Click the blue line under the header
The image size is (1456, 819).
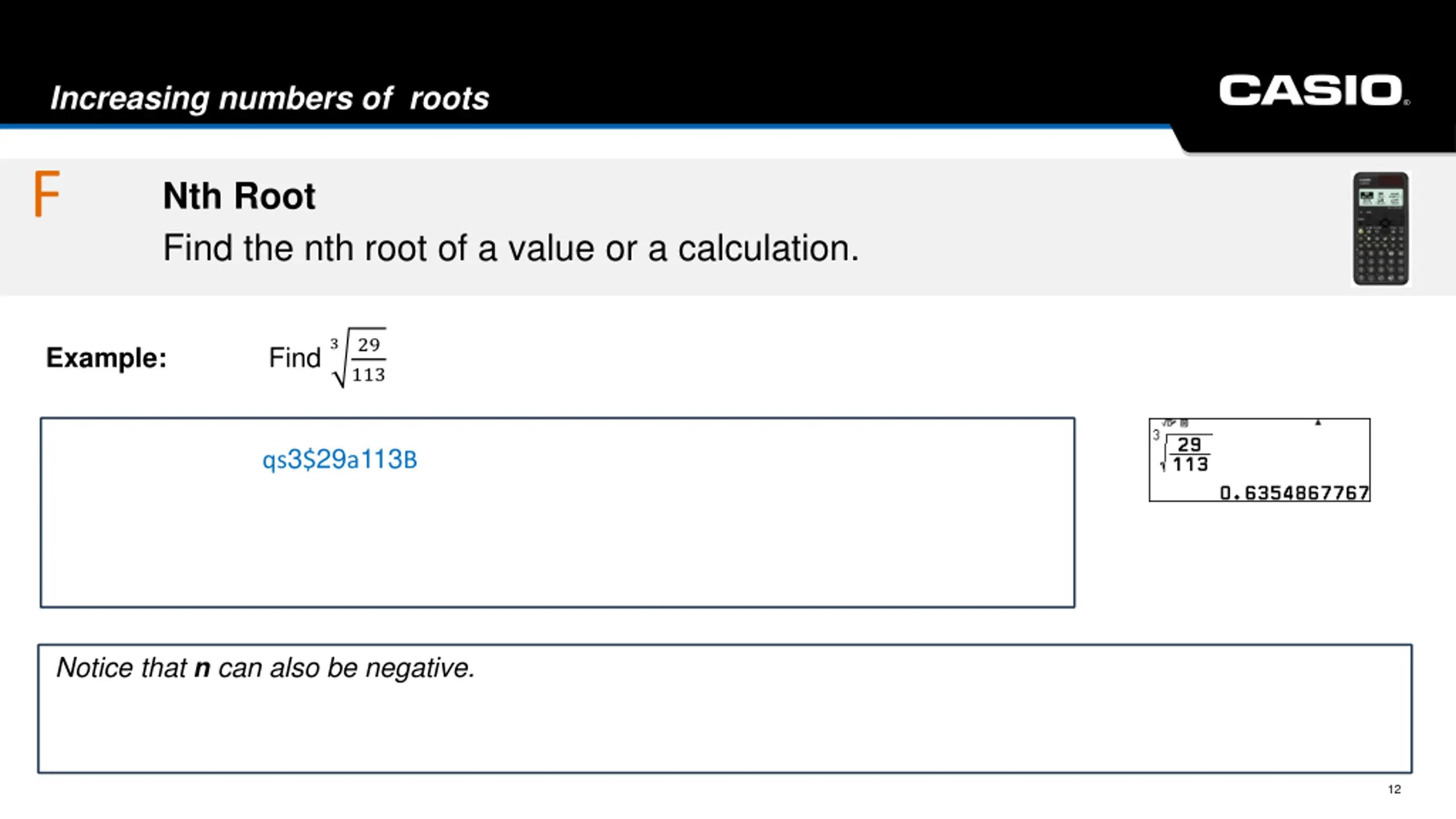point(586,126)
